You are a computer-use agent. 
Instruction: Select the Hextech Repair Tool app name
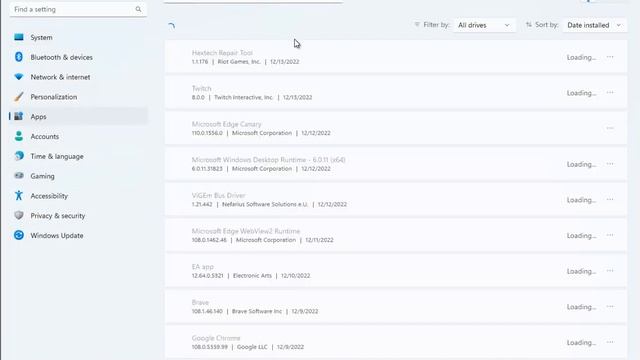click(x=222, y=53)
